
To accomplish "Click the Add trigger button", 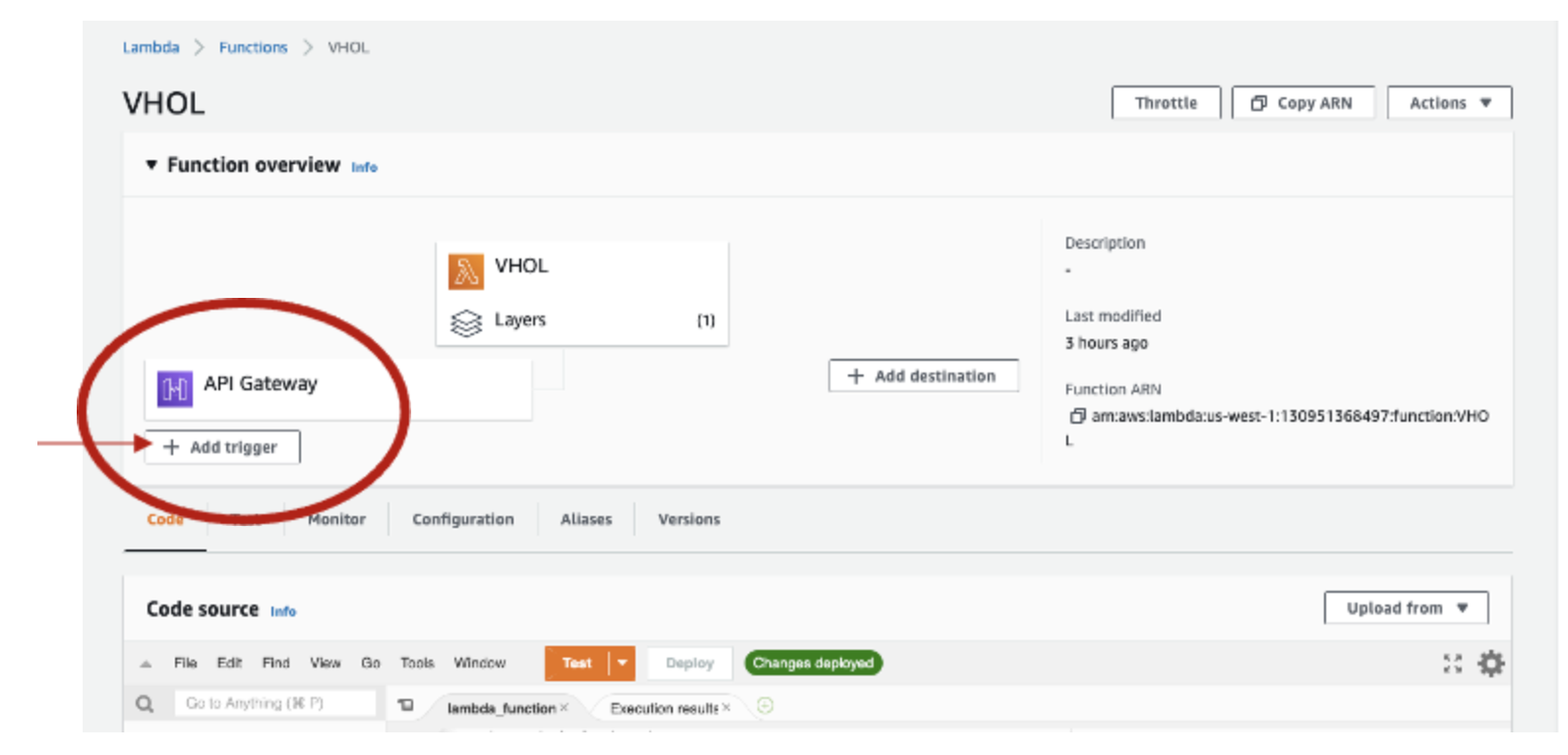I will [222, 447].
